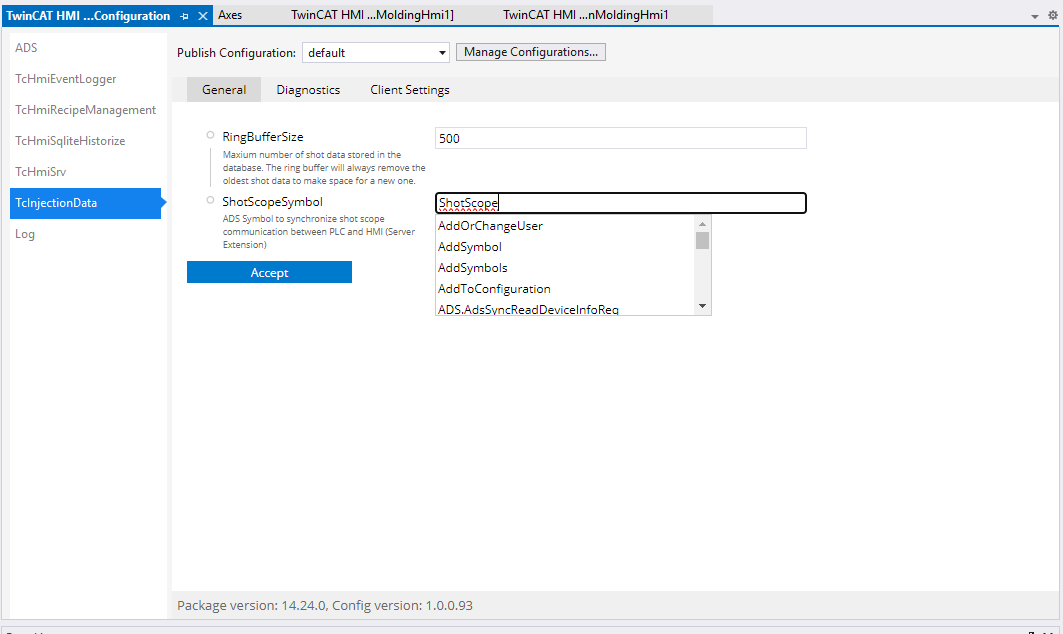Screen dimensions: 1063x634
Task: Click the RingBufferSize label
Action: (263, 137)
